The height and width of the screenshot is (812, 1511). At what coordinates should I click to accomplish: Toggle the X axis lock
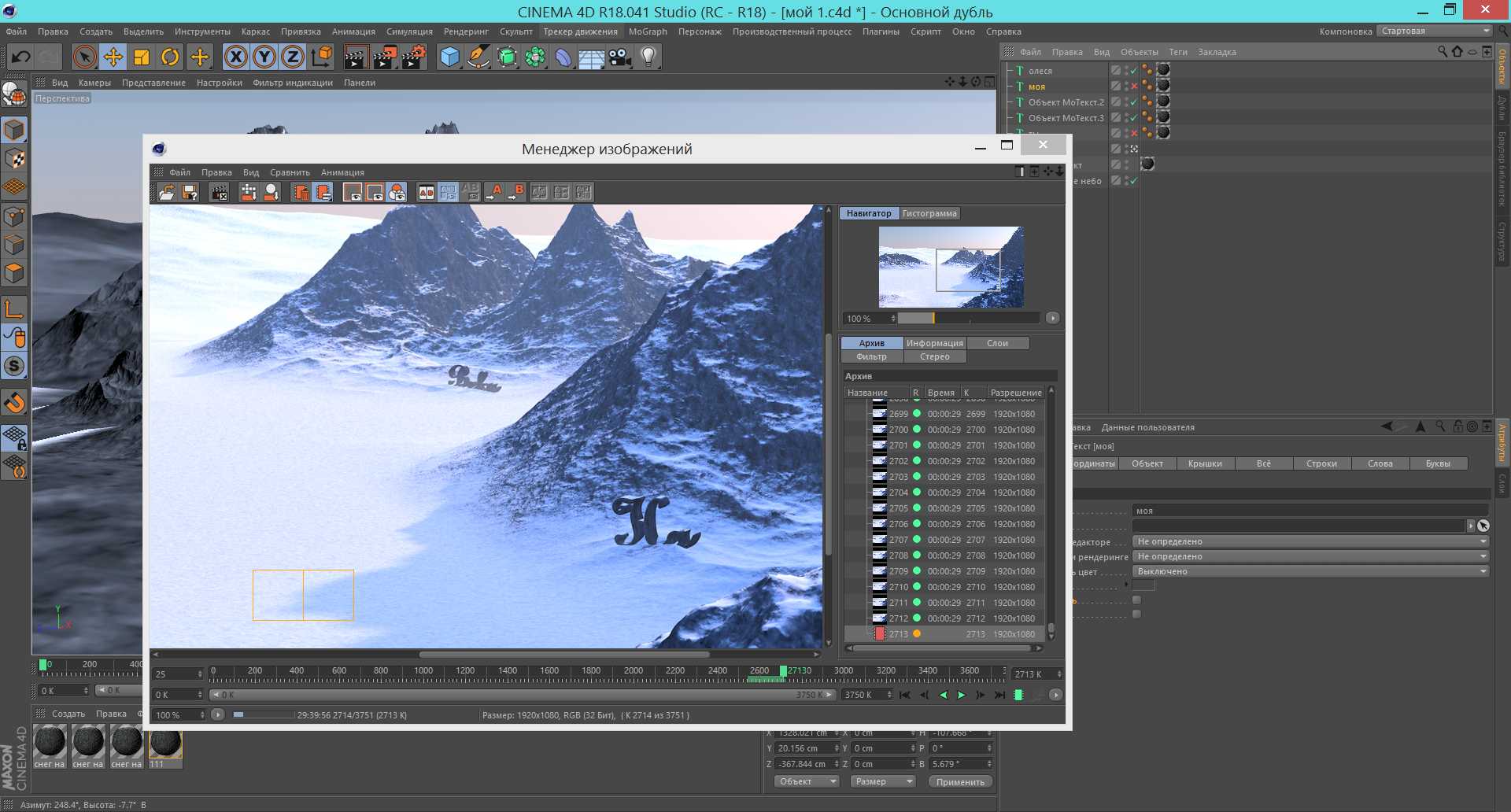235,57
